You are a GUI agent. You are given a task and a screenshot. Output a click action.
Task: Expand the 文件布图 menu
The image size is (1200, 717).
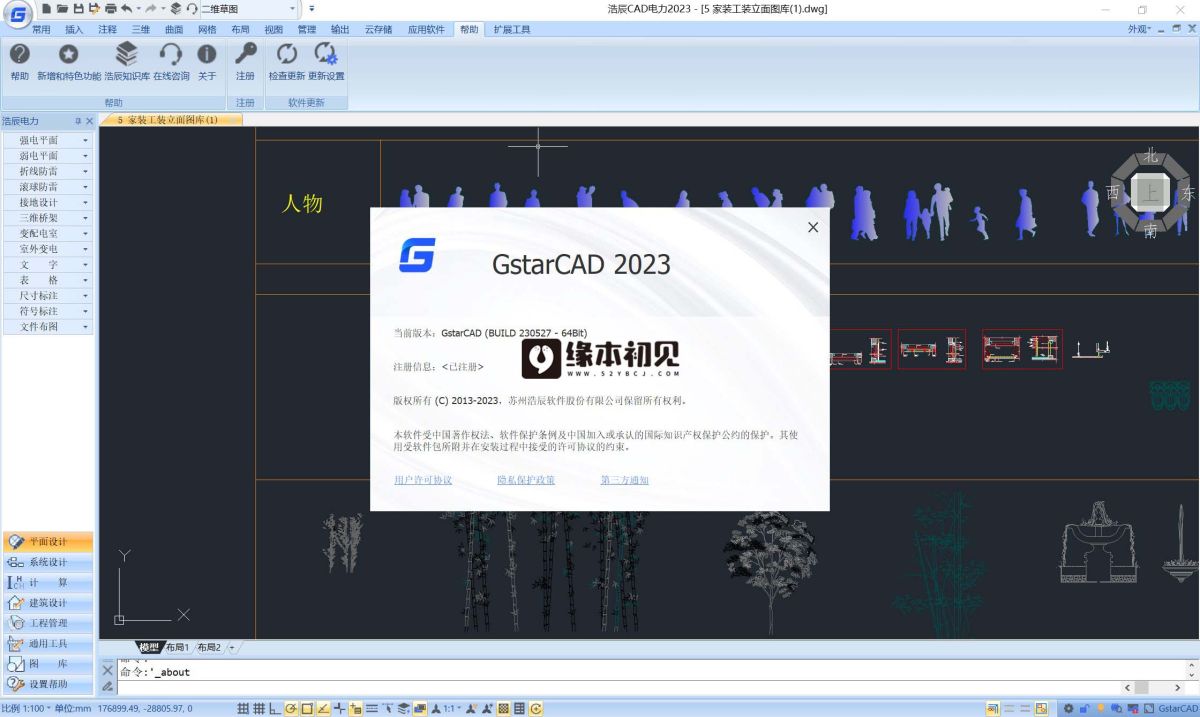(x=47, y=327)
